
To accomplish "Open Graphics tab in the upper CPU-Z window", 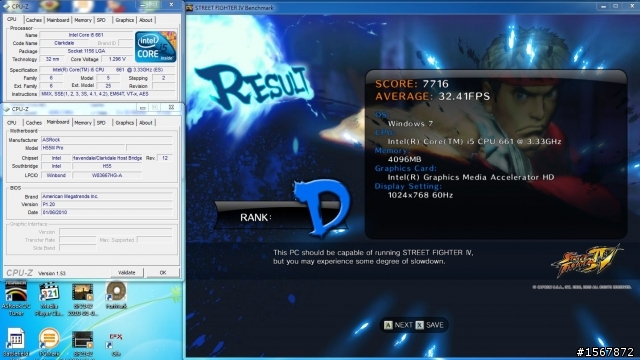I will [124, 20].
